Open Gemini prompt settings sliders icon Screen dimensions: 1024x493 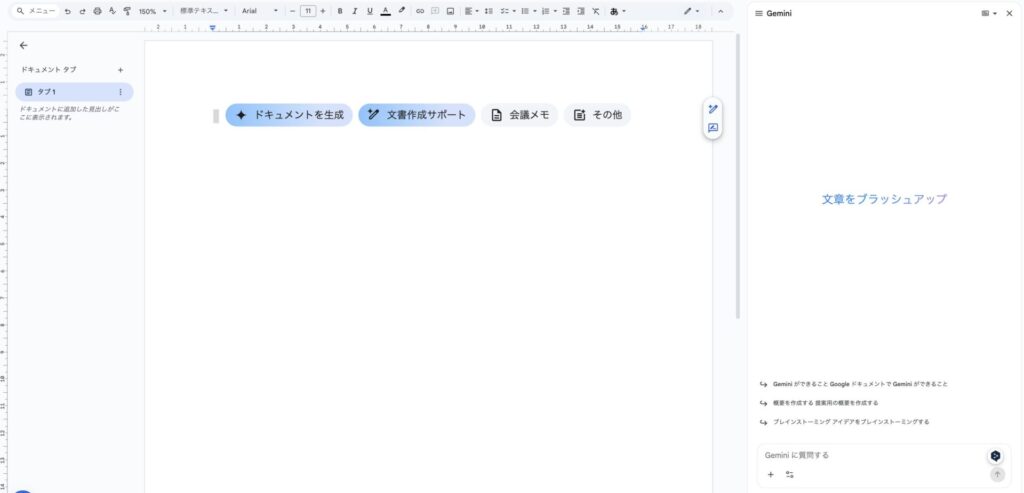tap(790, 475)
